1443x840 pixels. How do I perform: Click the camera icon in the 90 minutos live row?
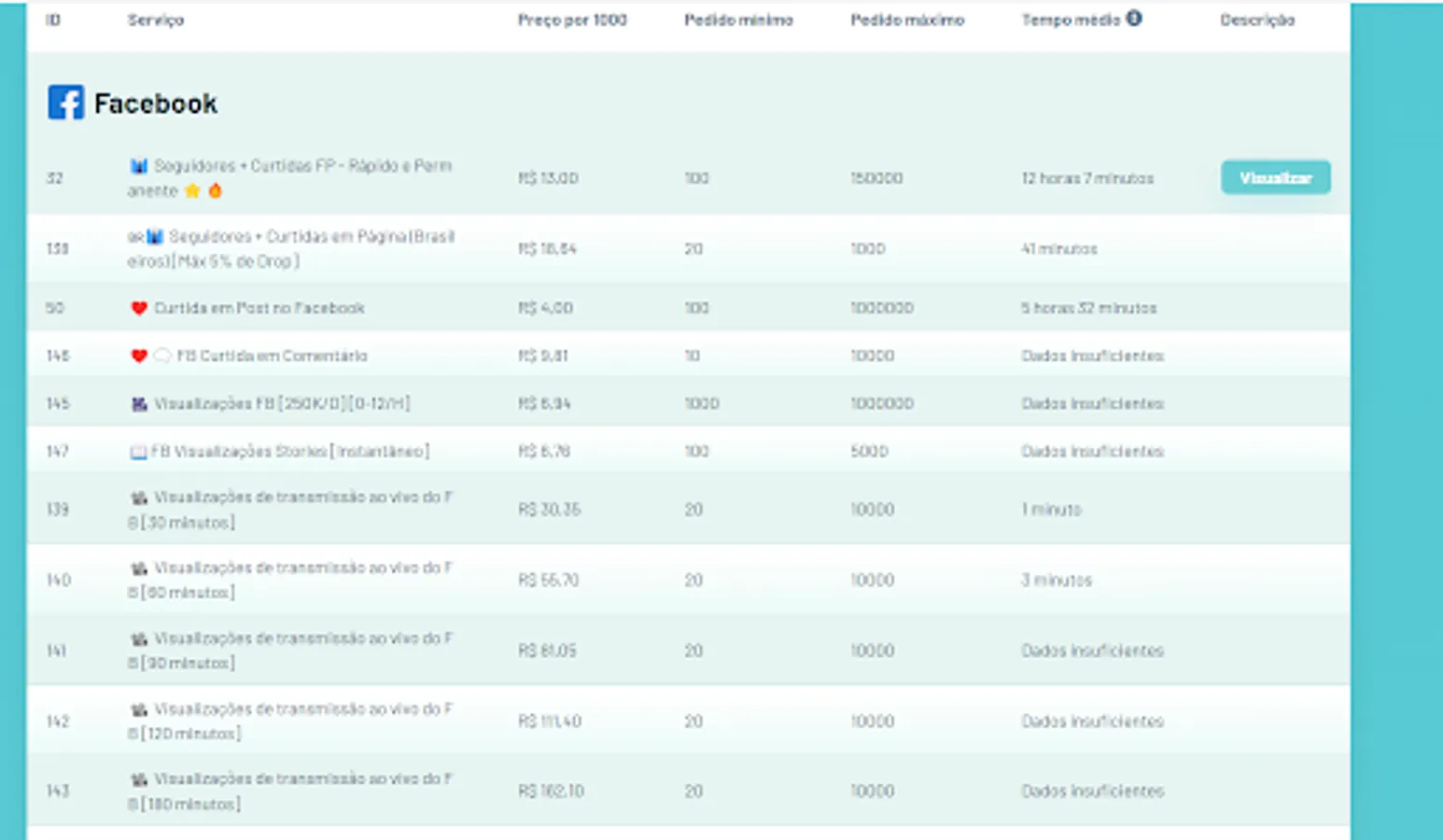click(x=139, y=639)
